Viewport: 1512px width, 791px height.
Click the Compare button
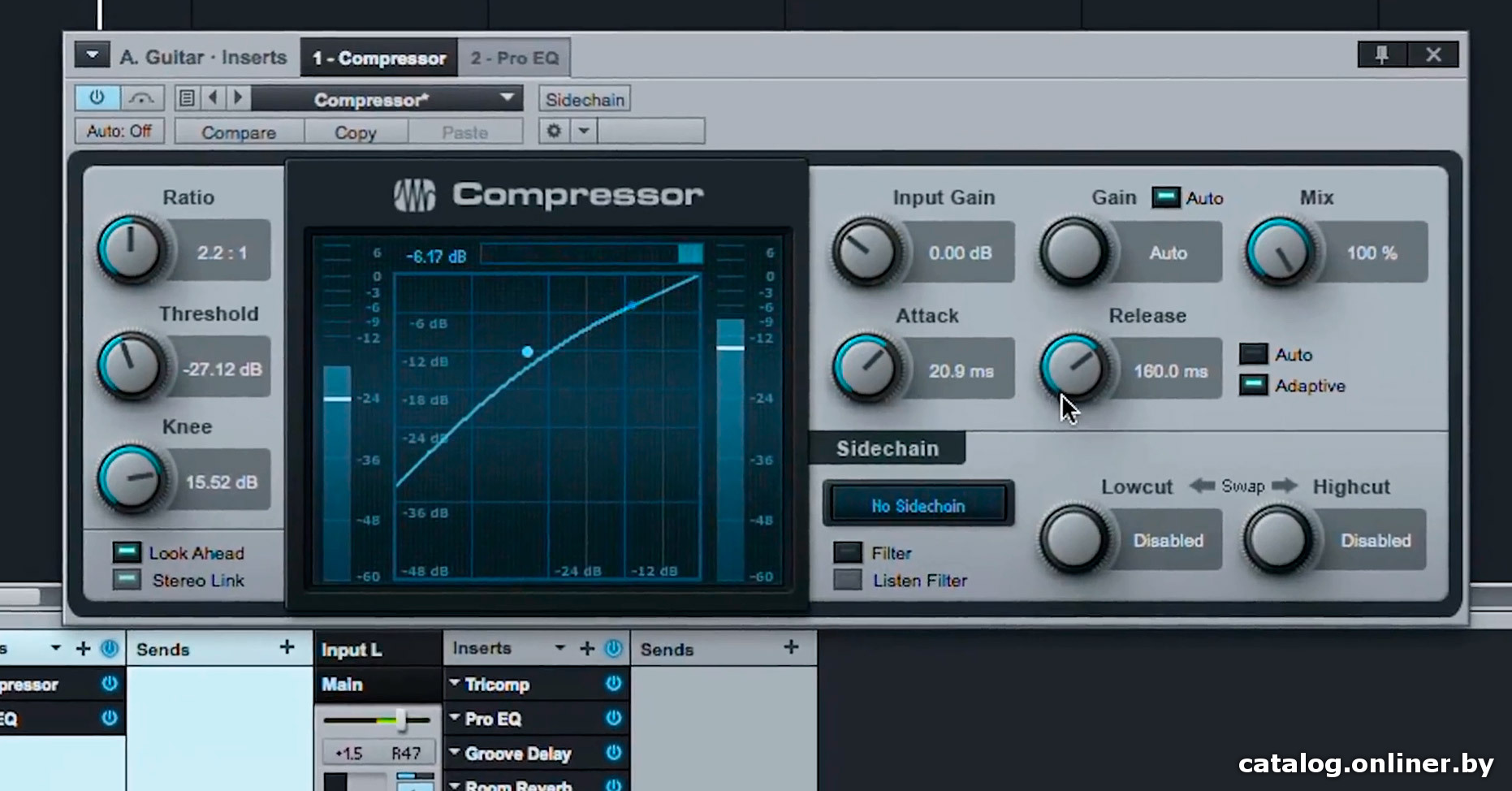tap(239, 132)
